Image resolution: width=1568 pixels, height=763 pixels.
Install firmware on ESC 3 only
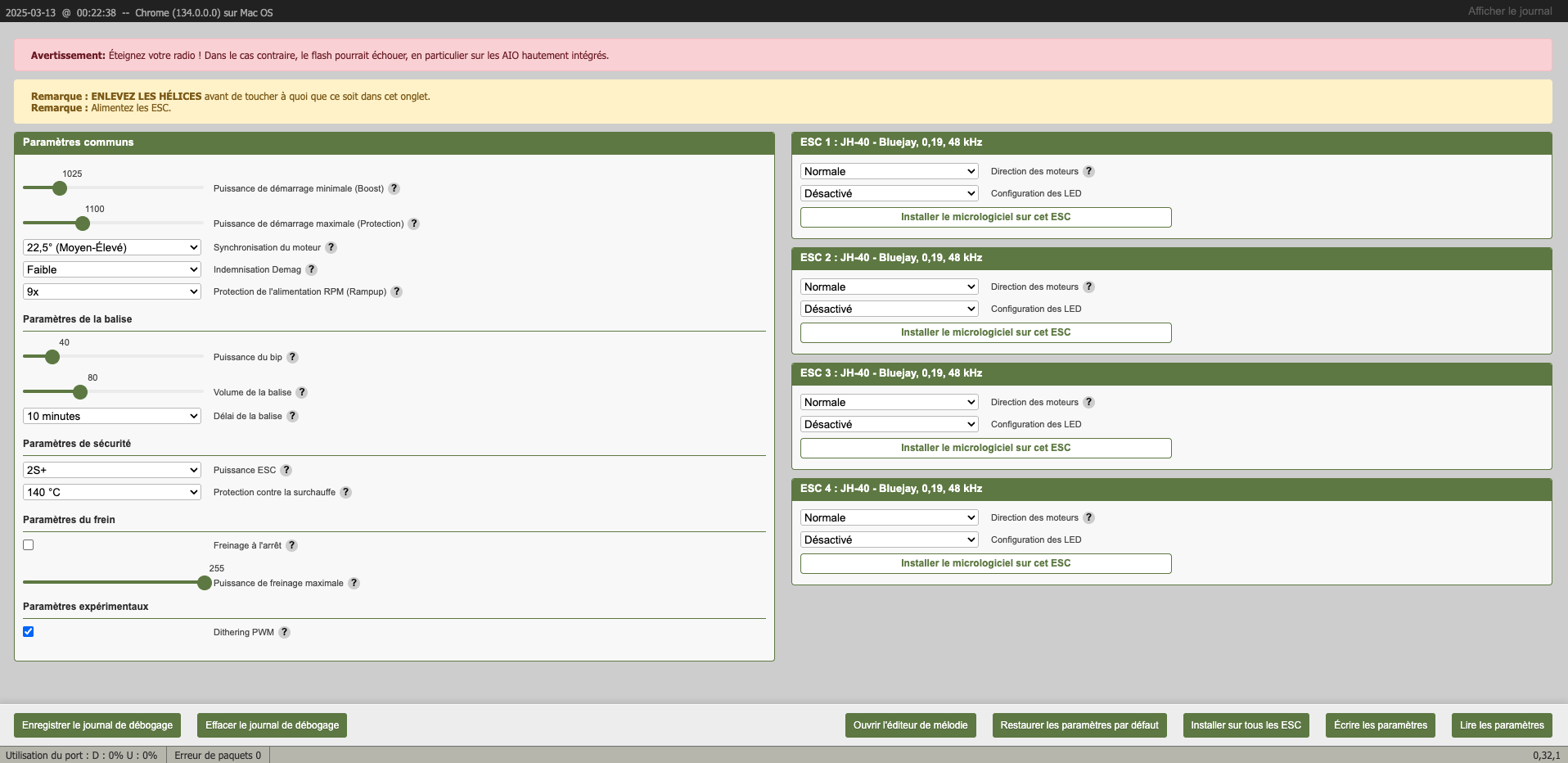click(985, 448)
